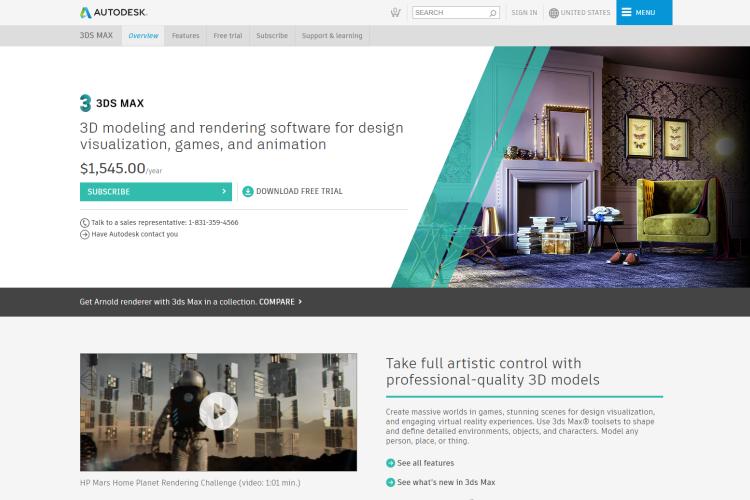Click HP Mars Home Planet video caption

point(190,483)
